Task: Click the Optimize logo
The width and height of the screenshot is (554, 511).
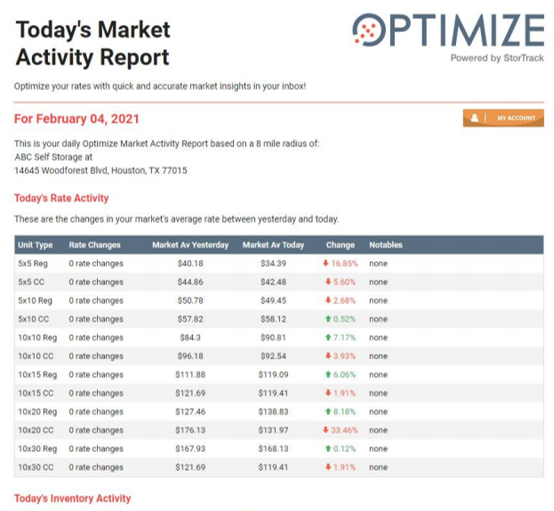Action: 448,30
